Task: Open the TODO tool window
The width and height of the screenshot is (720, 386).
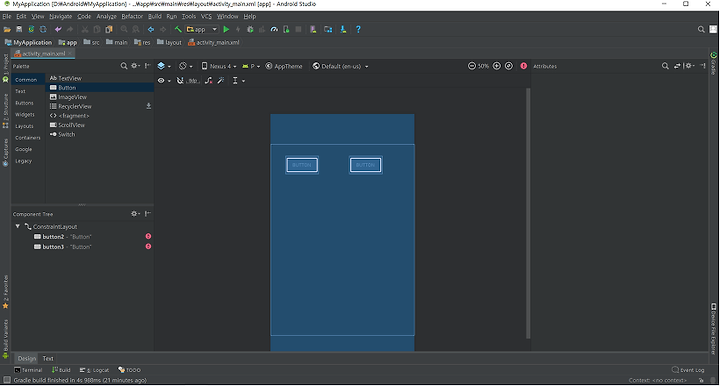Action: (129, 370)
